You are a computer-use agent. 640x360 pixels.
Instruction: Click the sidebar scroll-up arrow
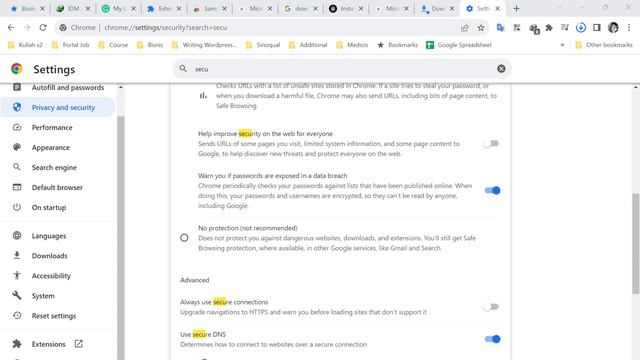coord(120,87)
